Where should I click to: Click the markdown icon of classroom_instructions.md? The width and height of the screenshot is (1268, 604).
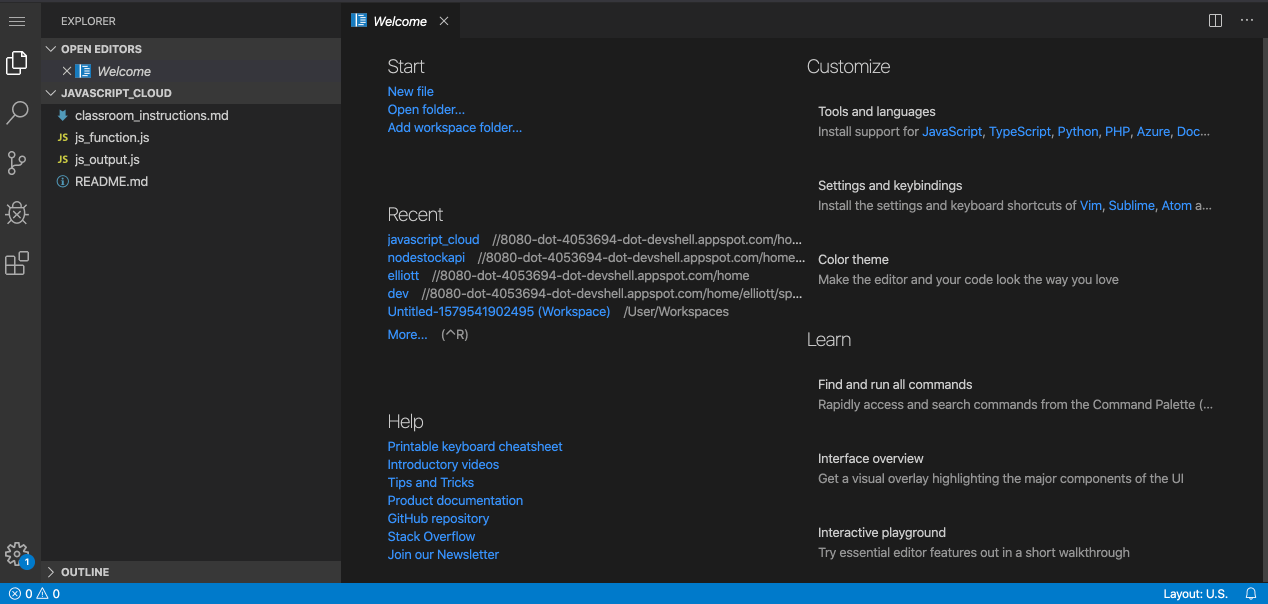(x=63, y=115)
